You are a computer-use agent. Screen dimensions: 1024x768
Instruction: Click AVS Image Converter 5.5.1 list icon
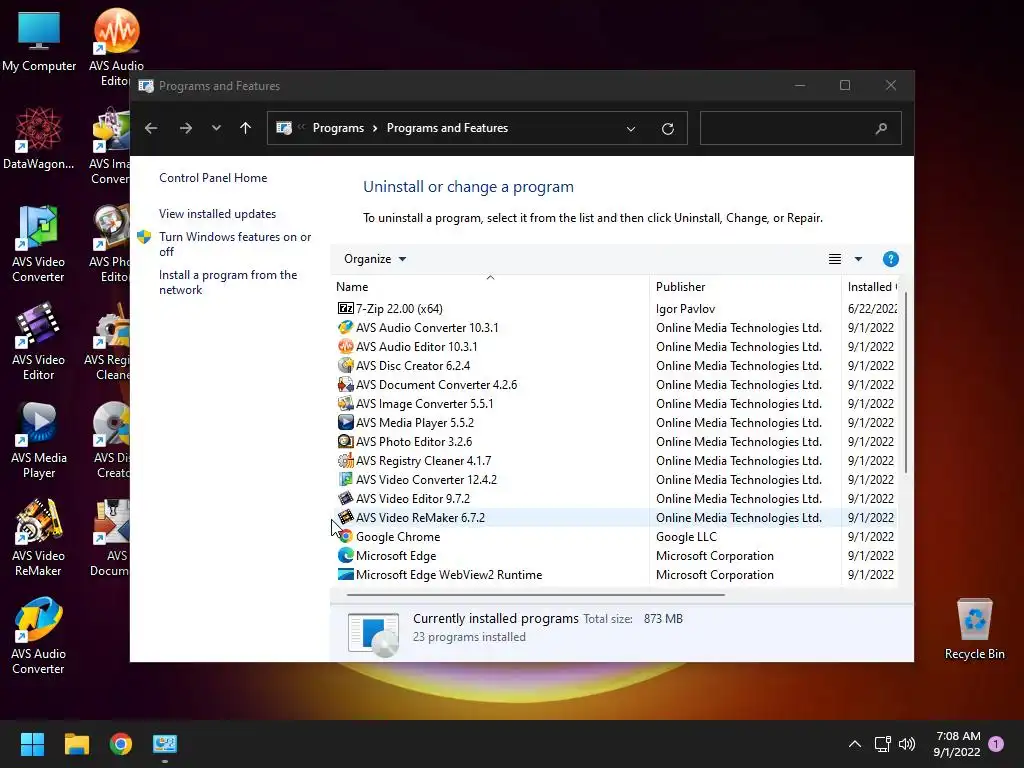point(345,403)
